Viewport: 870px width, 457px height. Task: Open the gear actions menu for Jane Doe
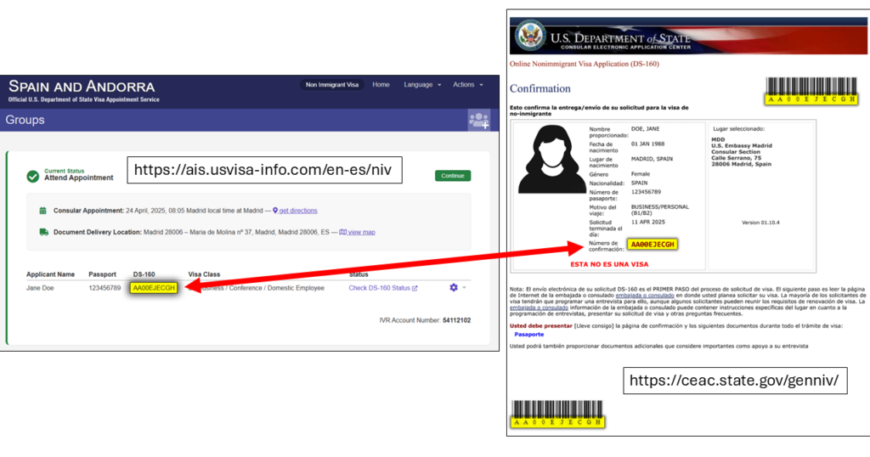(x=457, y=288)
